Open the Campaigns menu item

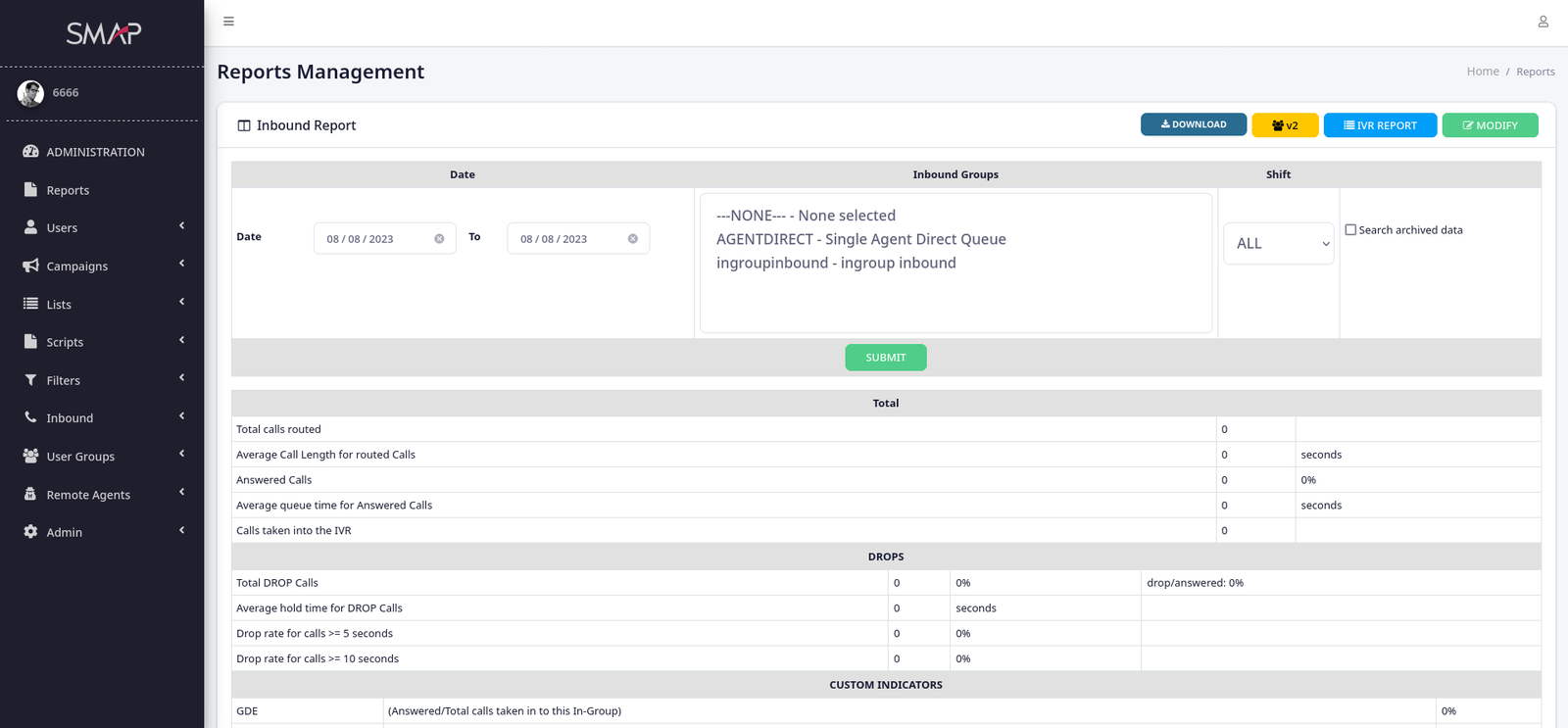[x=77, y=266]
